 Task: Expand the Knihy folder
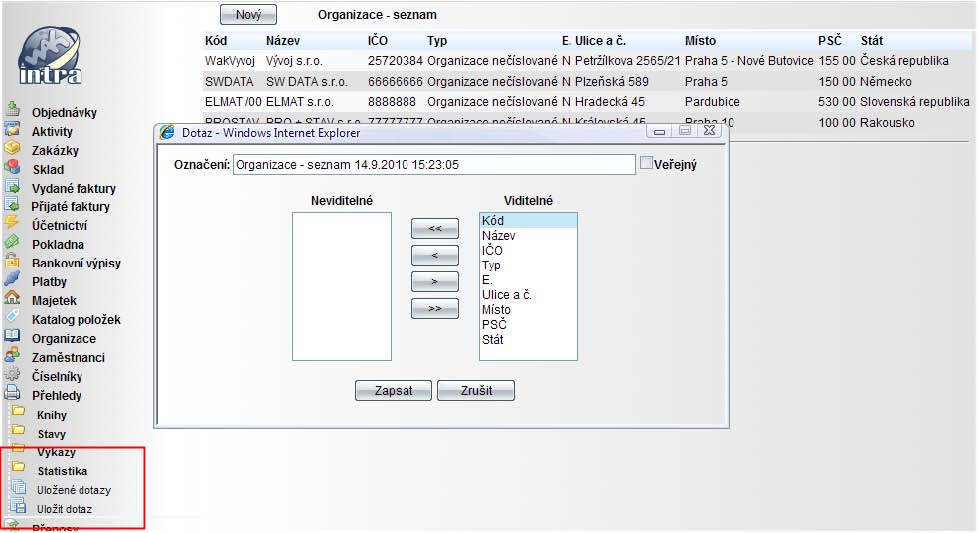[x=18, y=413]
